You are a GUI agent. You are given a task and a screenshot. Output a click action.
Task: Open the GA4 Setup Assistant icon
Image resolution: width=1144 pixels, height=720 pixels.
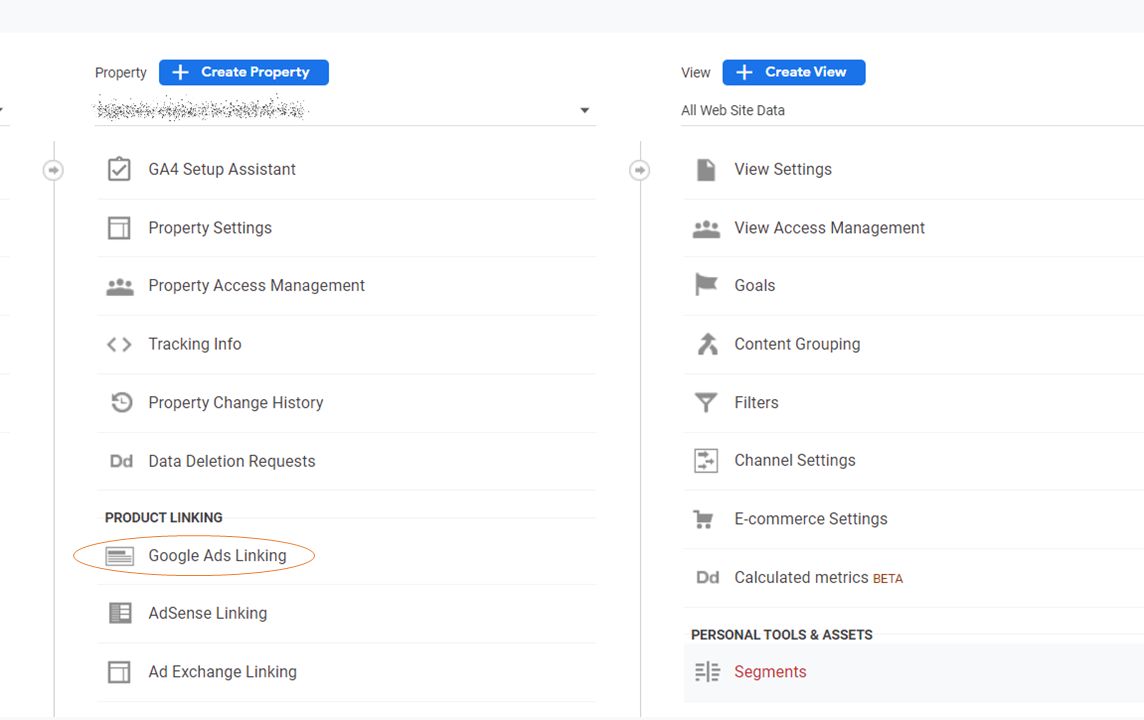coord(119,169)
